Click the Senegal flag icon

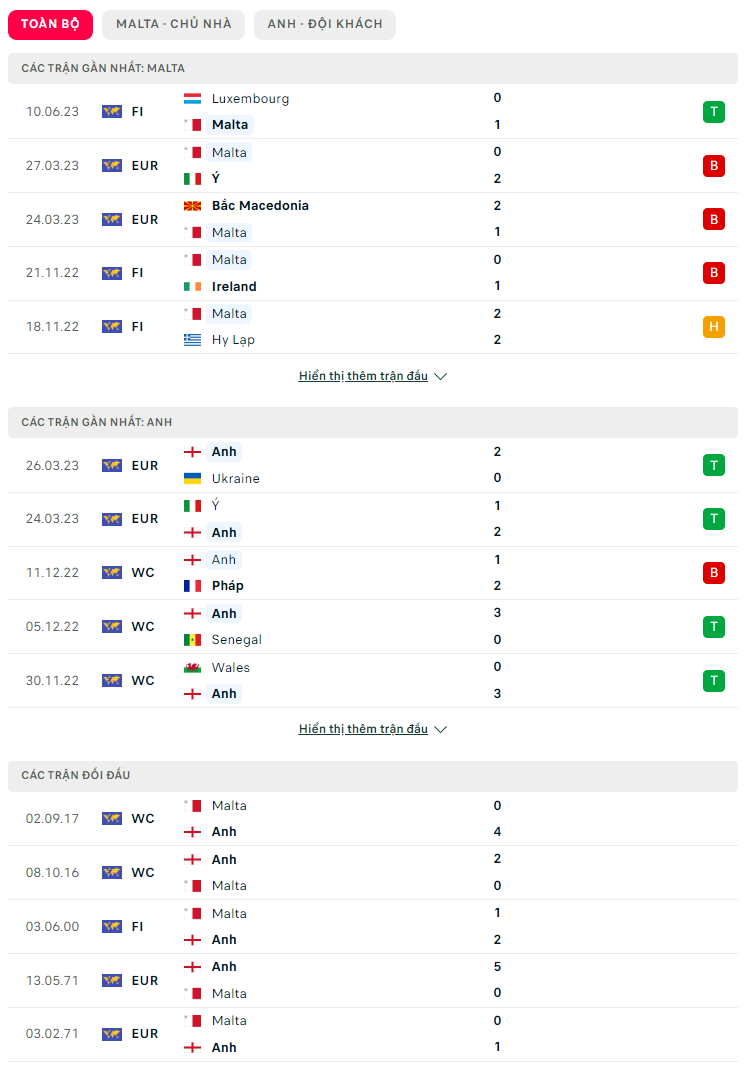point(193,640)
